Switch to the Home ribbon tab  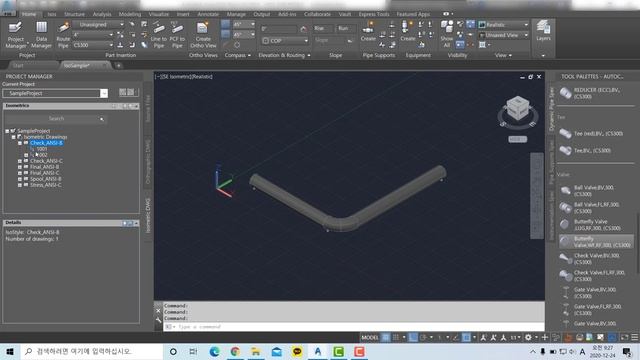[x=29, y=14]
